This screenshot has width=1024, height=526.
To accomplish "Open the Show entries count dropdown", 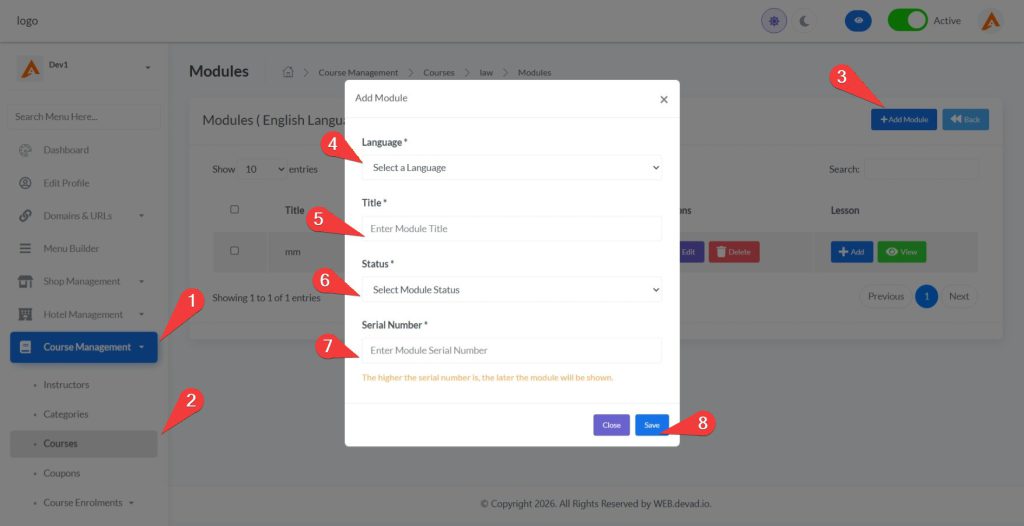I will click(264, 170).
